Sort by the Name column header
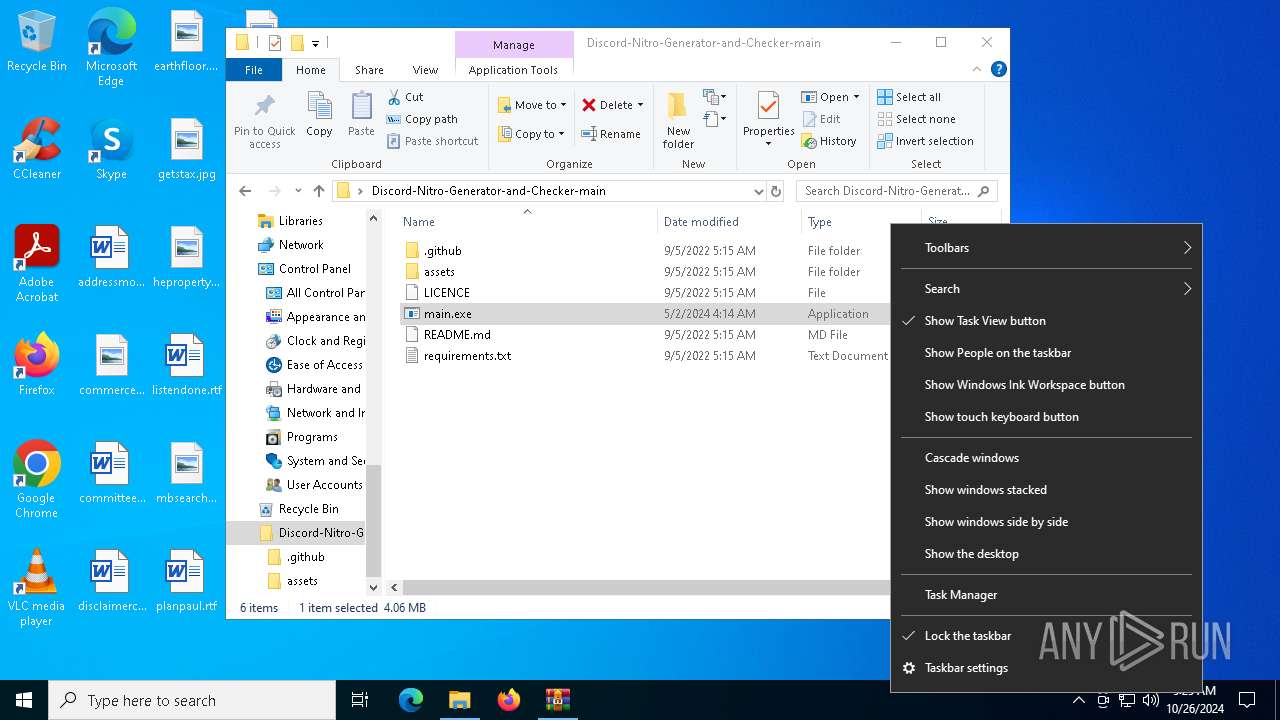The width and height of the screenshot is (1280, 720). [x=527, y=222]
